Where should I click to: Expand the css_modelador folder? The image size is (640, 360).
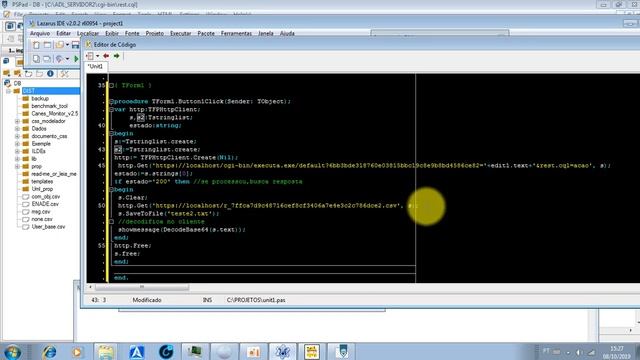click(17, 121)
